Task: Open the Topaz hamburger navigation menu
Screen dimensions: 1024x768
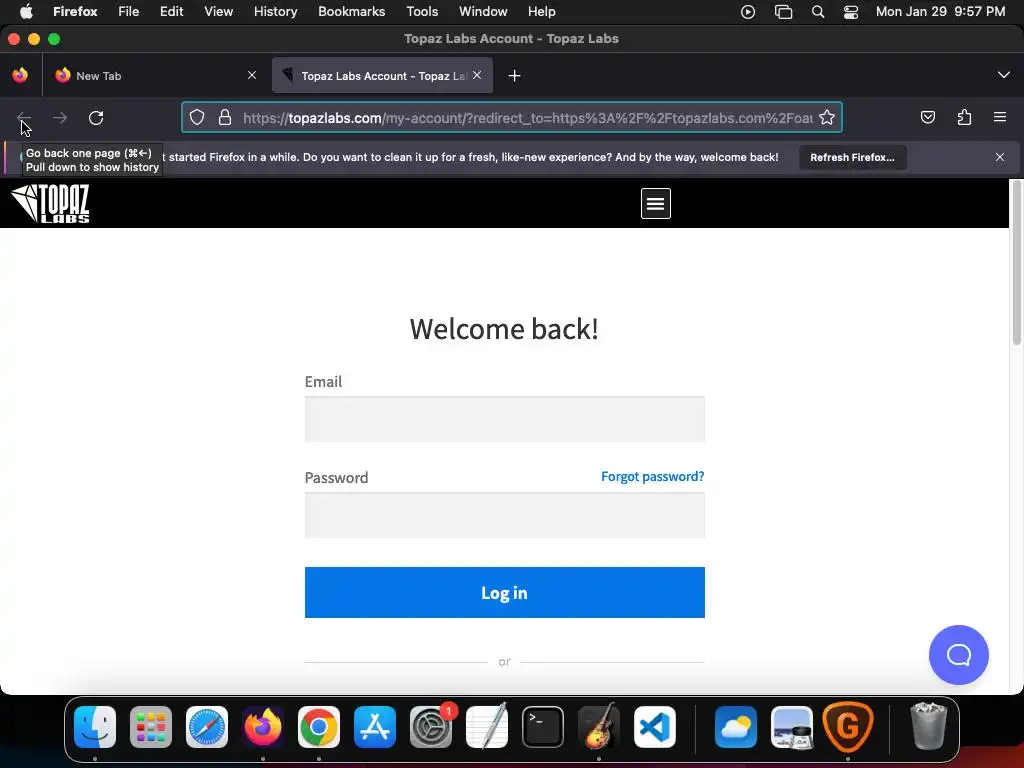Action: pyautogui.click(x=656, y=204)
